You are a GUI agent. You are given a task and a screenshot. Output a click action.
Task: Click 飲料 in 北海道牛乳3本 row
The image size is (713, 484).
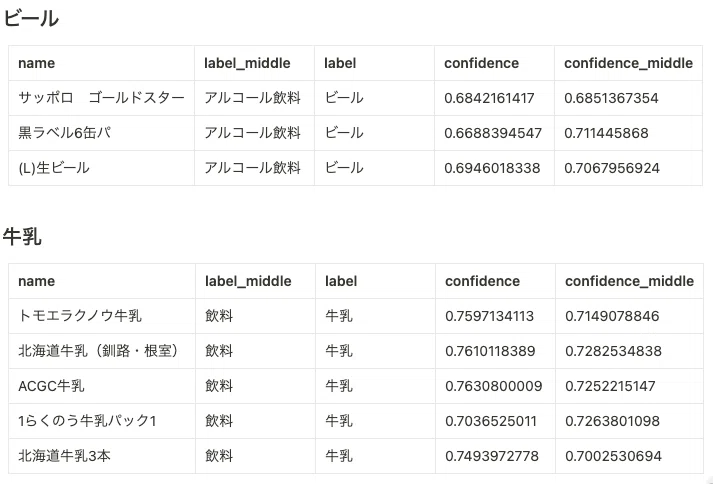(219, 456)
